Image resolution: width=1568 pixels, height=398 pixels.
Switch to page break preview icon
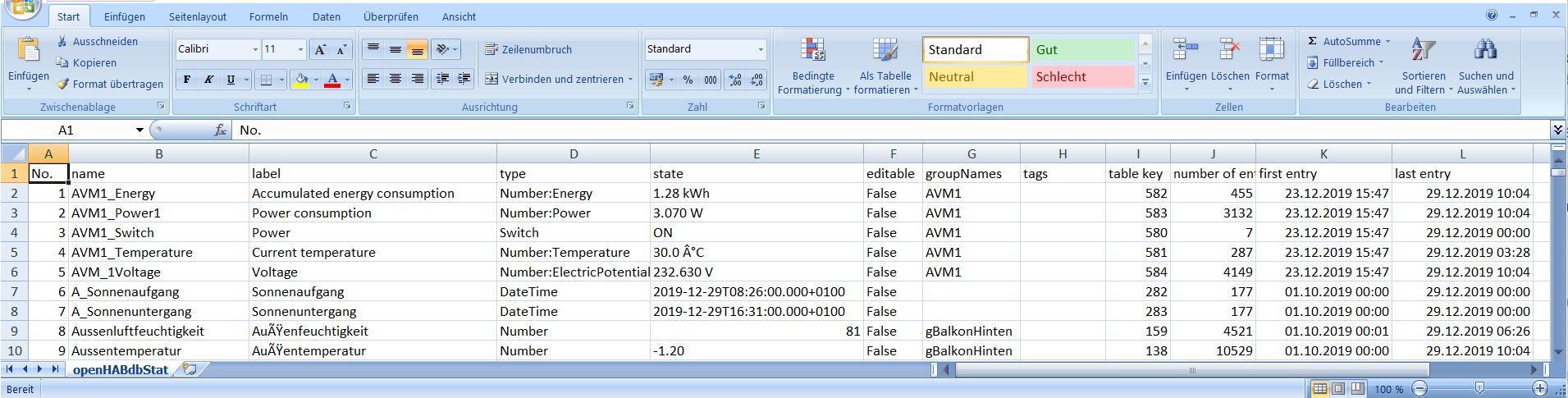1357,388
